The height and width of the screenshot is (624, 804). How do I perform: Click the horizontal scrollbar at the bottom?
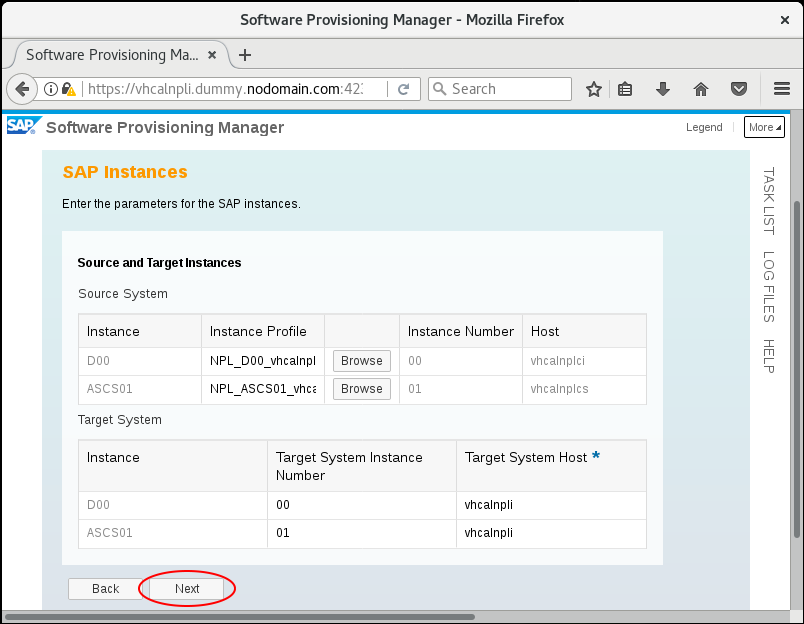pos(238,617)
